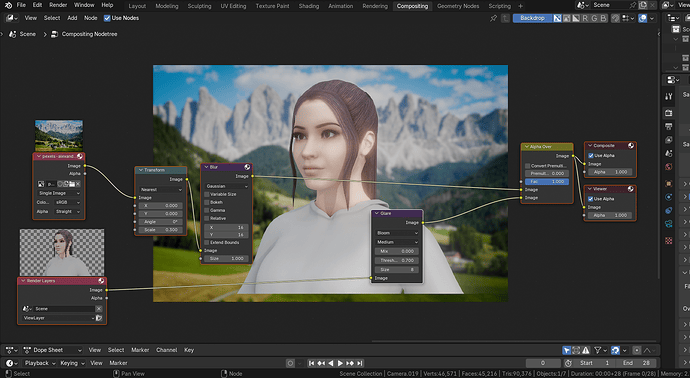The width and height of the screenshot is (690, 378).
Task: Open the Physics properties tab
Action: click(x=668, y=197)
